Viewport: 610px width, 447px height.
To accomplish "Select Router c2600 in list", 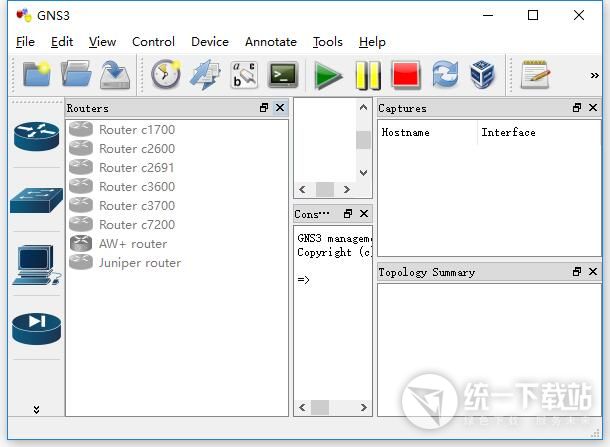I will click(177, 149).
